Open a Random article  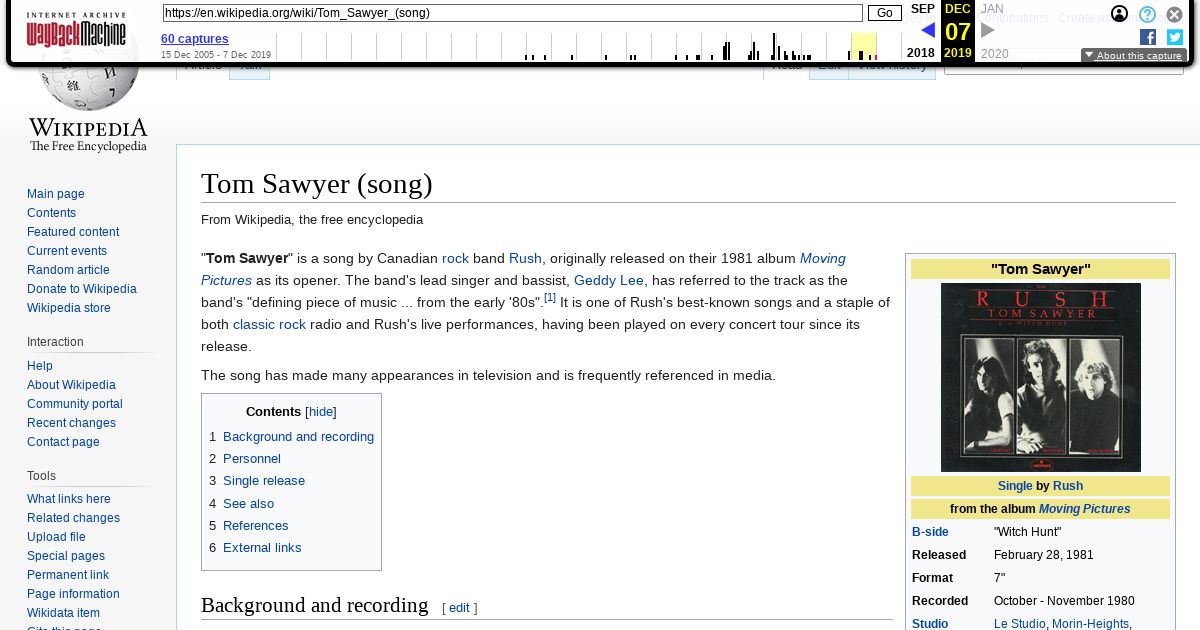68,270
